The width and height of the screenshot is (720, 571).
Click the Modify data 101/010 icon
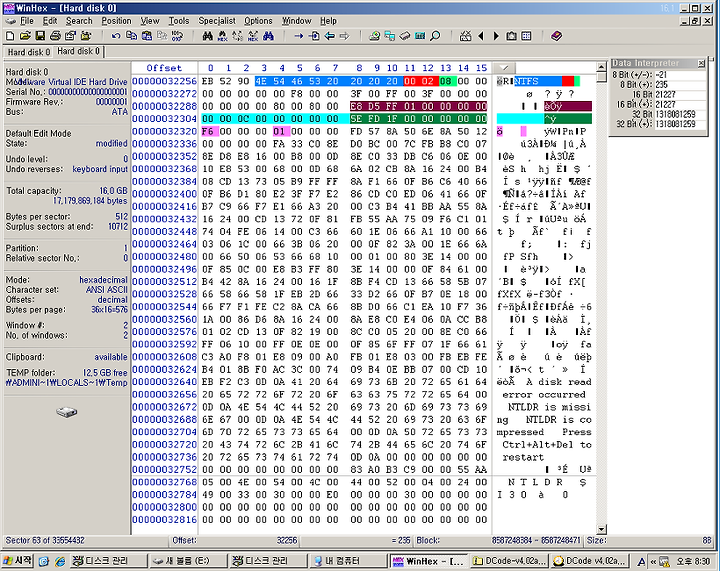pyautogui.click(x=177, y=36)
